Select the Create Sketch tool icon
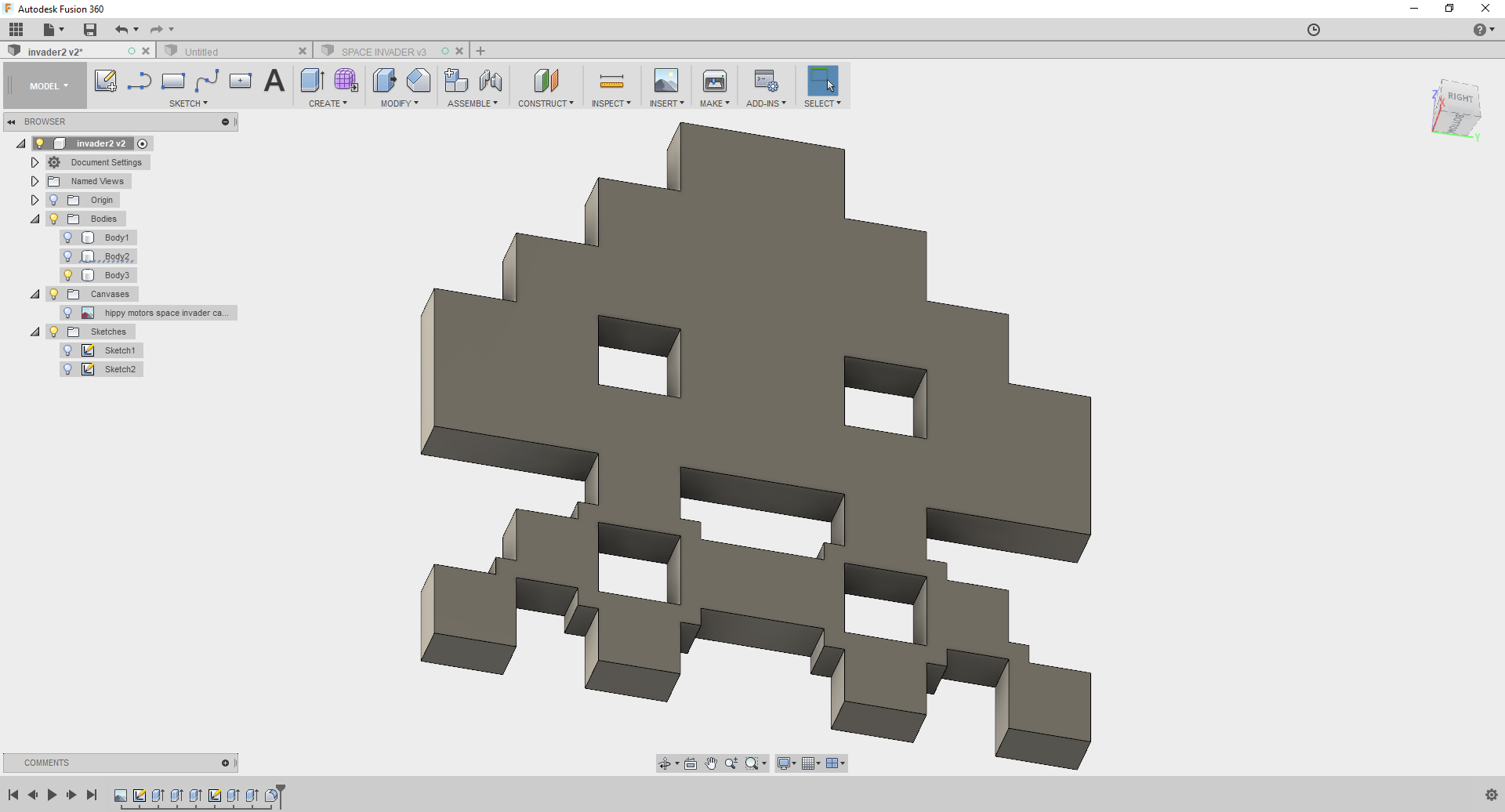The image size is (1505, 812). click(x=106, y=81)
